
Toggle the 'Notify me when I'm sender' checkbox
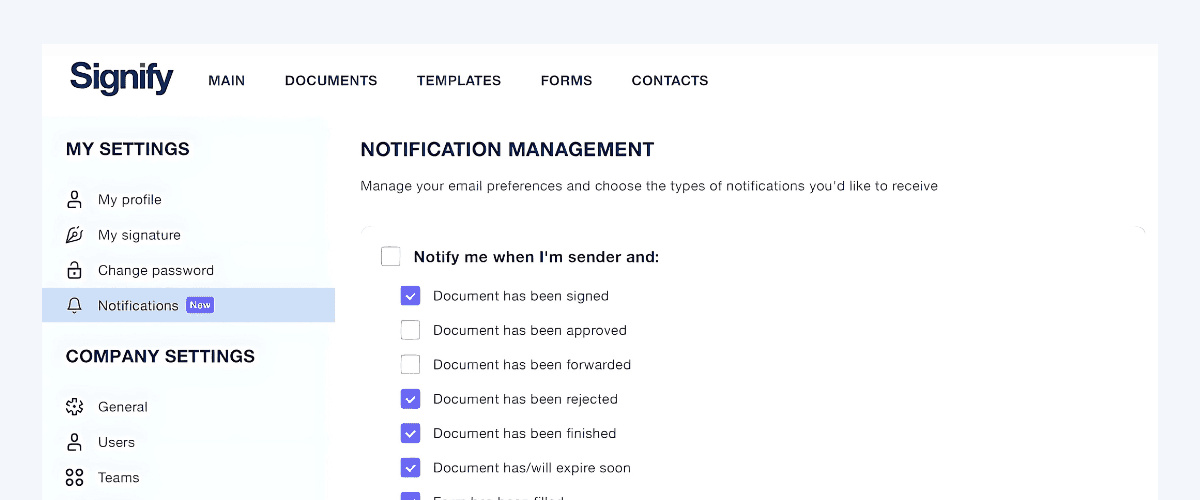(x=391, y=257)
